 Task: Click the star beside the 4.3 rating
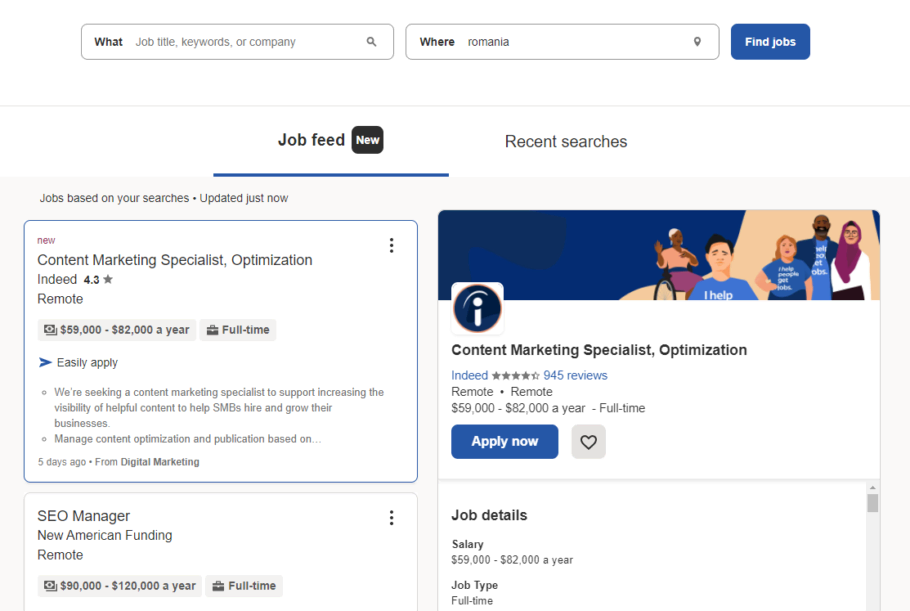coord(108,280)
